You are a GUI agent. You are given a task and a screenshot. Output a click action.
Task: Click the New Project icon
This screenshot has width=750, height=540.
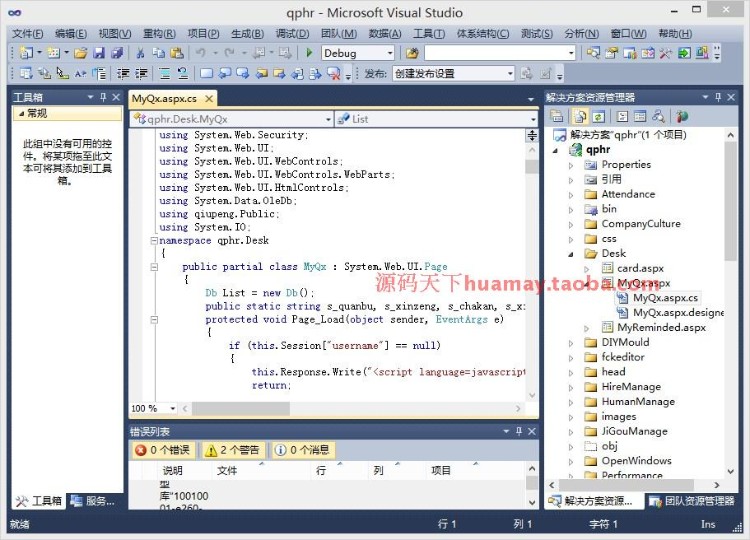pos(26,53)
